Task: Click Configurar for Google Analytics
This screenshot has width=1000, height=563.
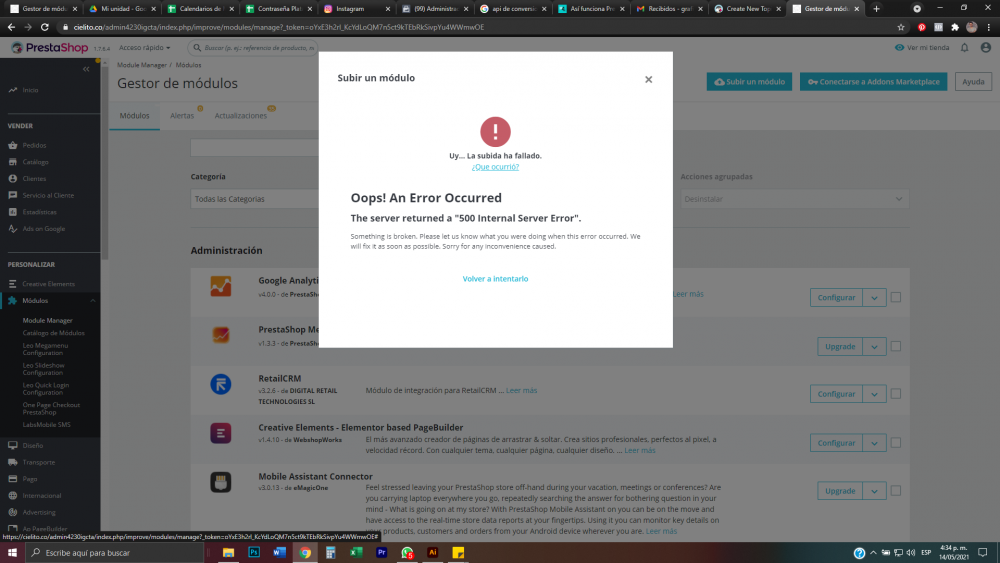Action: pyautogui.click(x=836, y=298)
